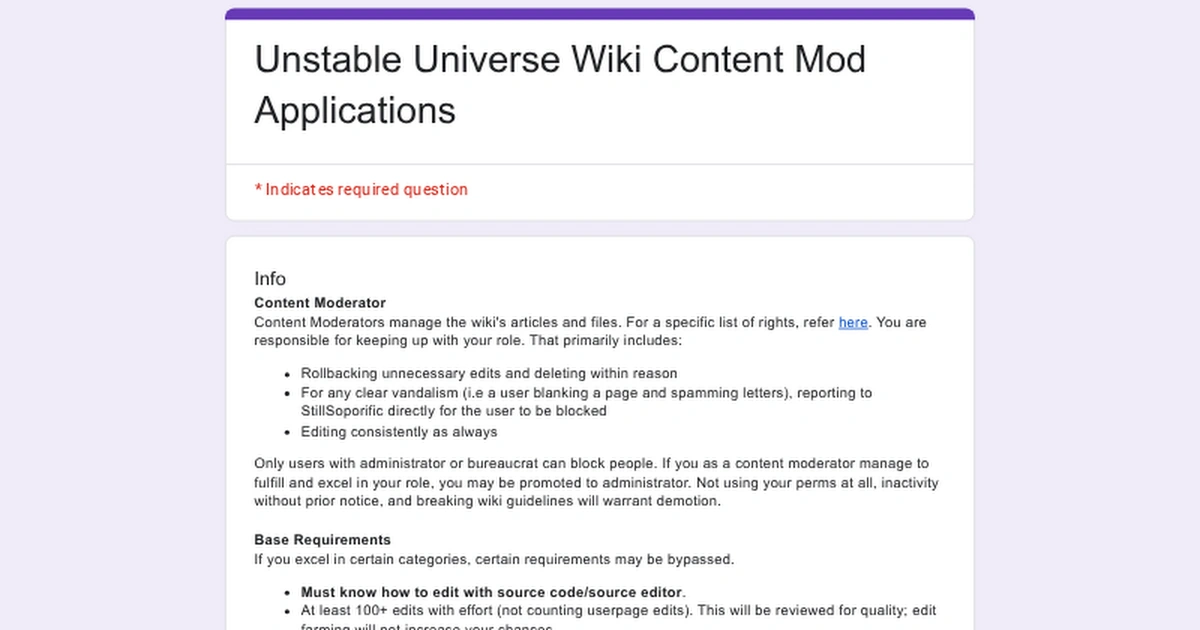Select the 'Info' section heading

270,278
